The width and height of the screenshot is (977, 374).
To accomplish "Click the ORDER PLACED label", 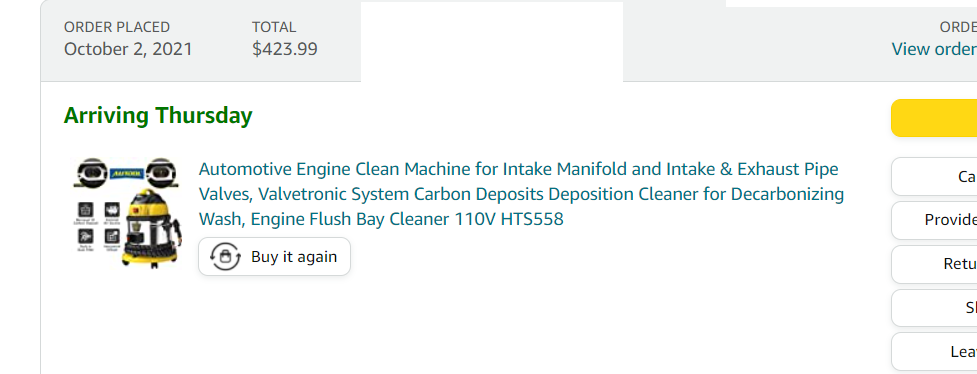I will tap(117, 27).
